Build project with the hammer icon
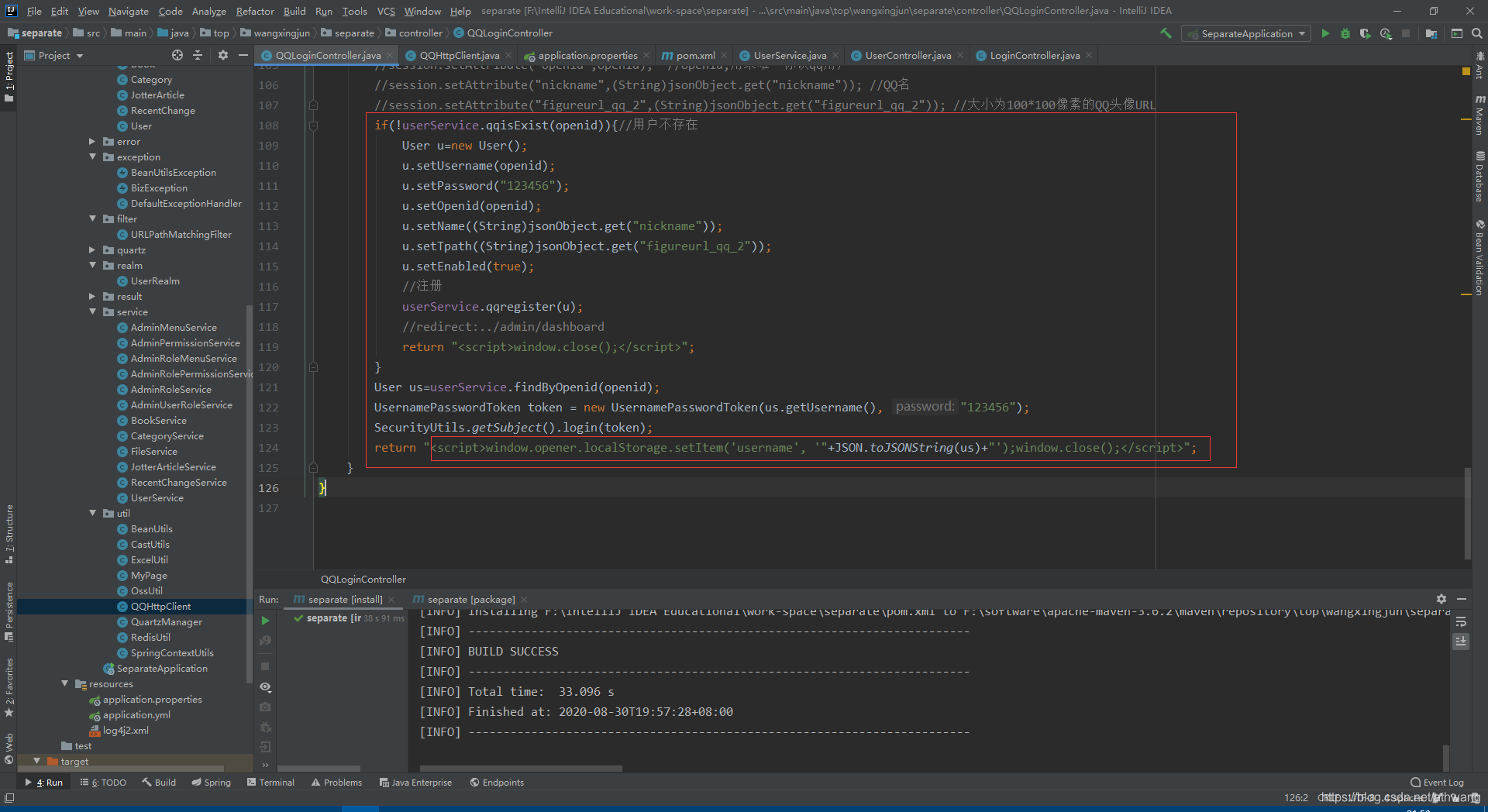This screenshot has height=812, width=1488. coord(1166,33)
